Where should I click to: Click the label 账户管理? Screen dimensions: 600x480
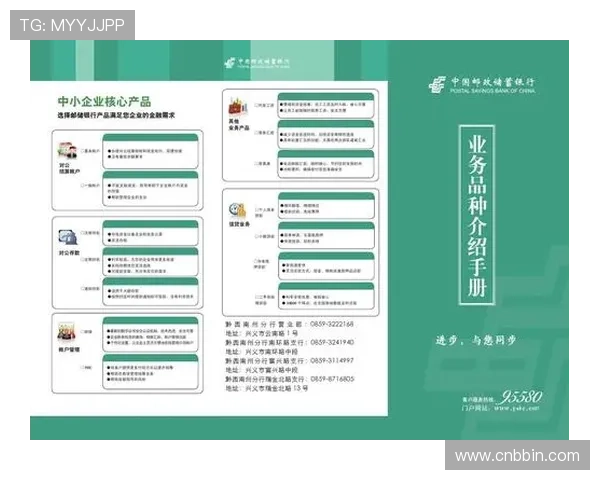click(69, 349)
